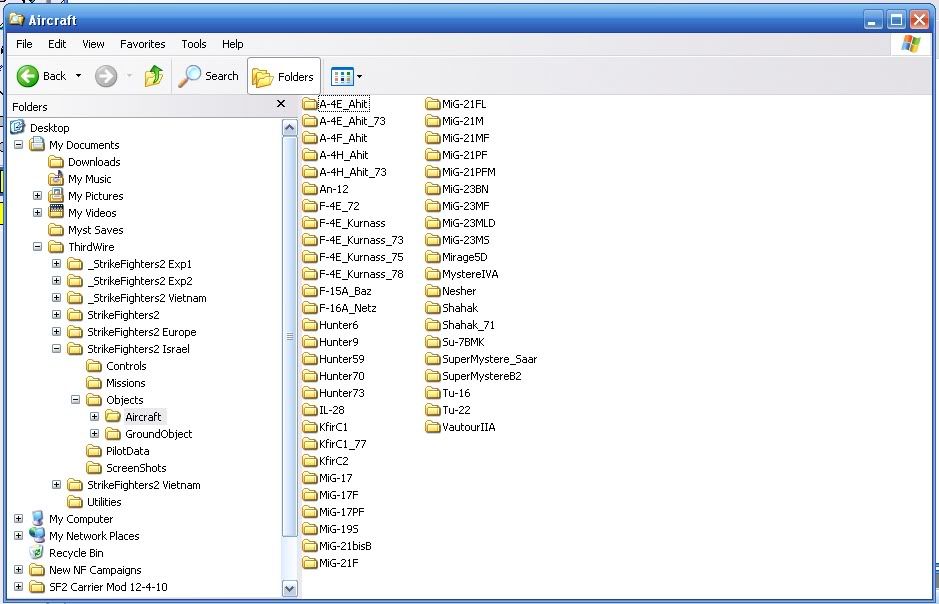Collapse the My Documents tree node
The height and width of the screenshot is (604, 939).
click(x=19, y=144)
